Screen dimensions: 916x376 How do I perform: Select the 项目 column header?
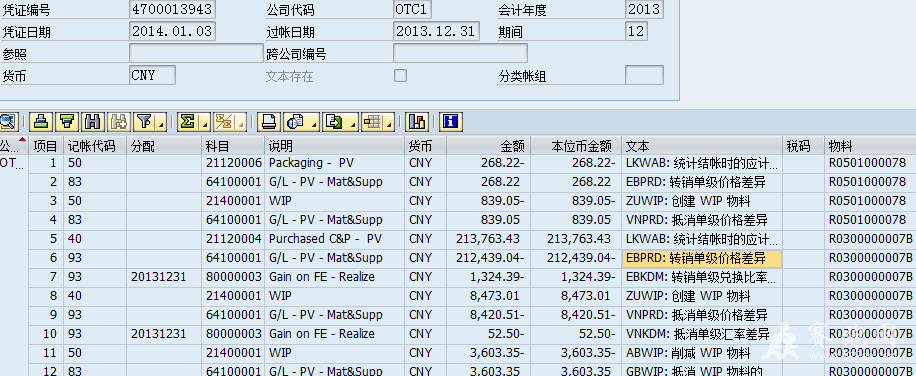pos(46,146)
